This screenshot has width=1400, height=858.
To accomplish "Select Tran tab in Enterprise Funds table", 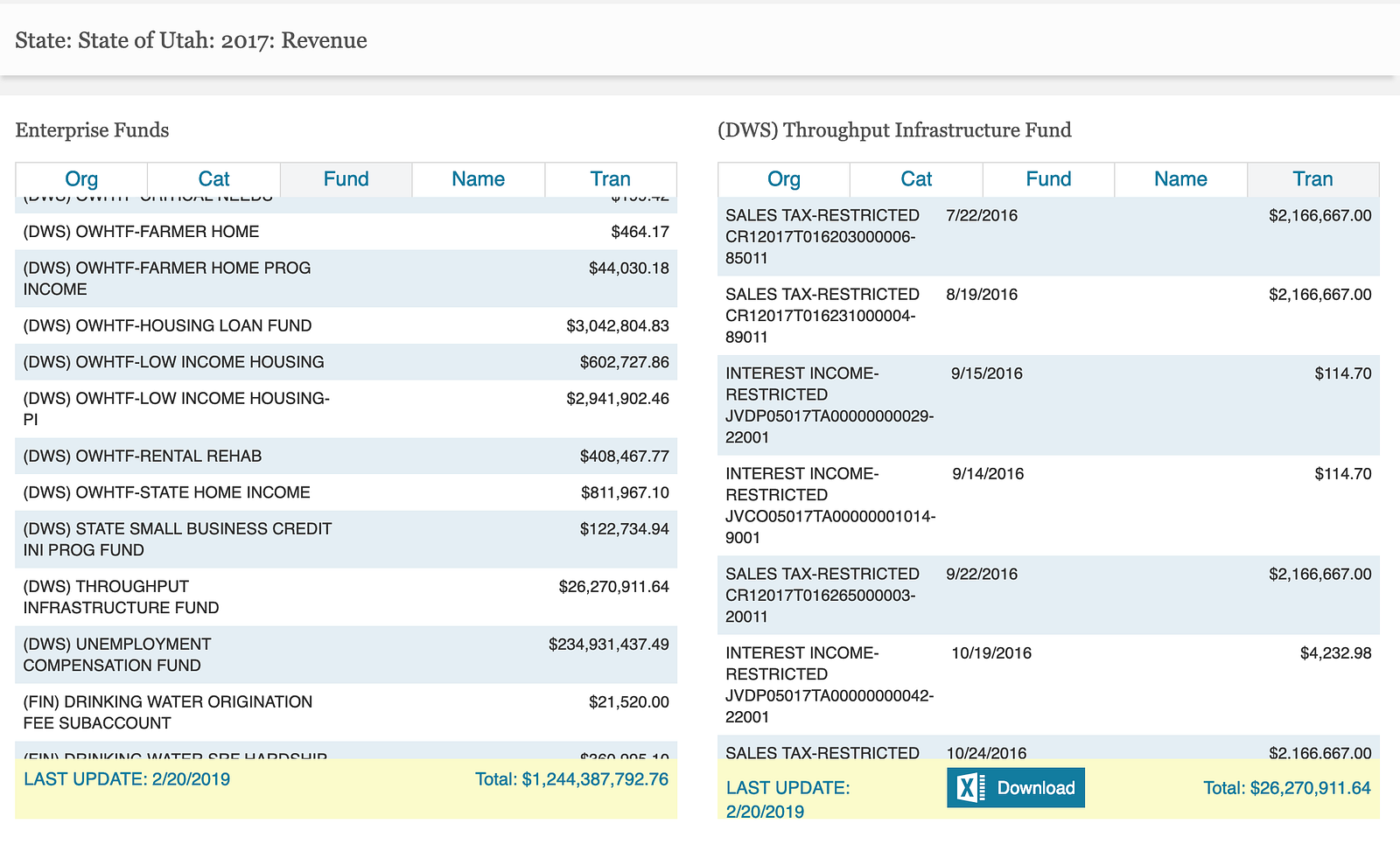I will coord(610,179).
